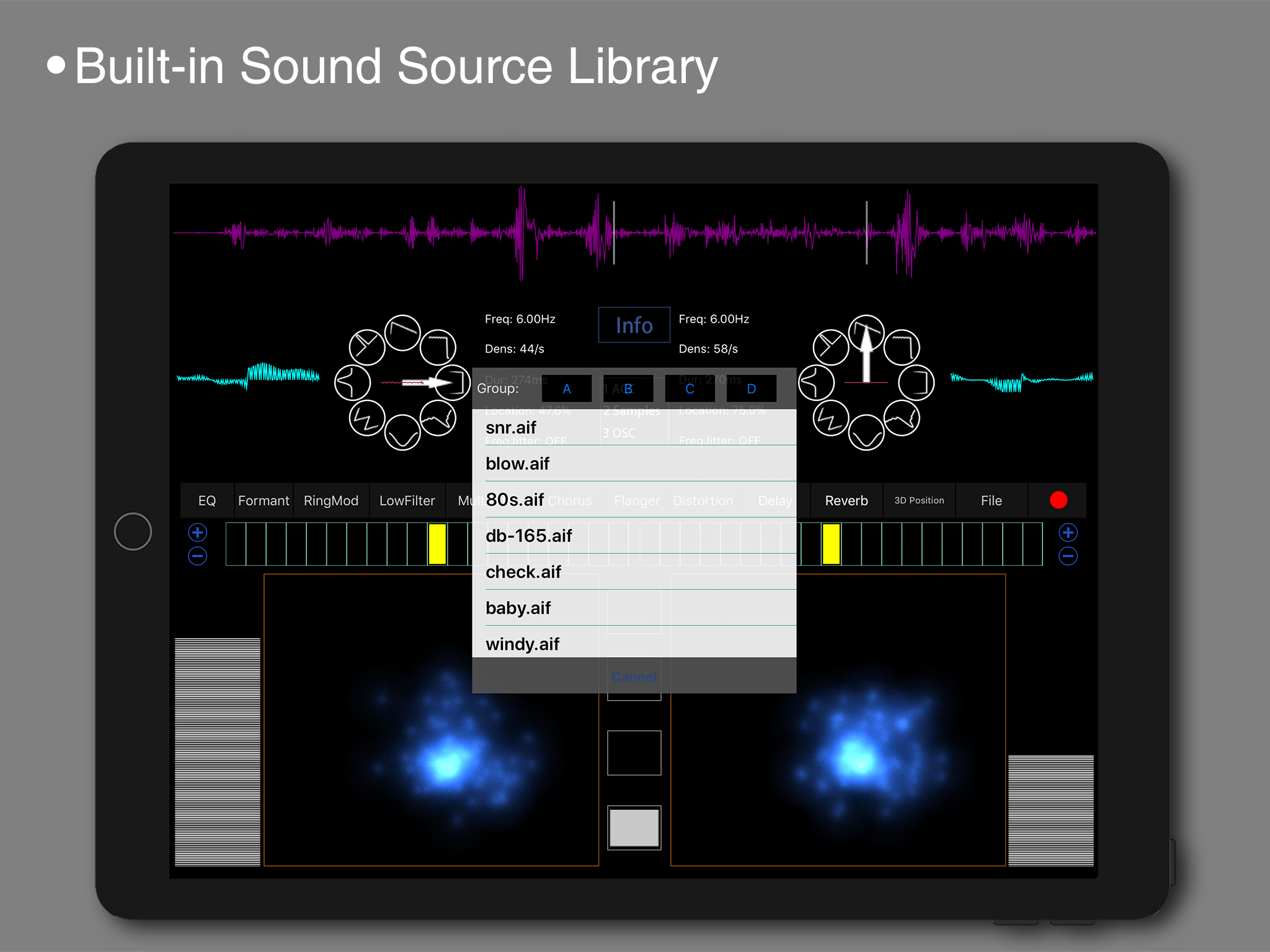
Task: Click the Info button
Action: click(634, 325)
